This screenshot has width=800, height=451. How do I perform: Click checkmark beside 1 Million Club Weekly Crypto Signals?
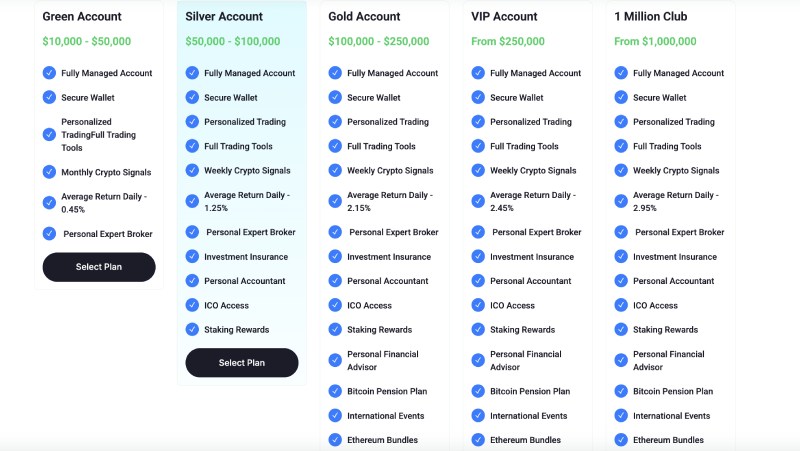621,170
